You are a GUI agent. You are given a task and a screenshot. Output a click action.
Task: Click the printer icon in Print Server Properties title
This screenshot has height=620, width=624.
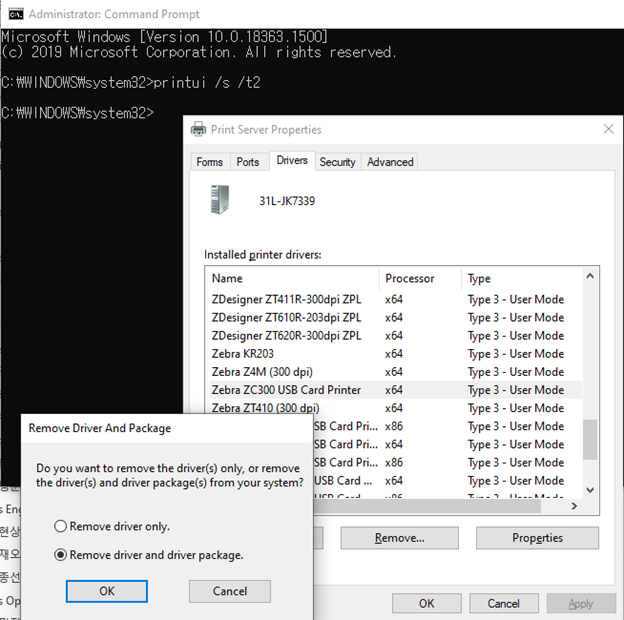[x=197, y=129]
